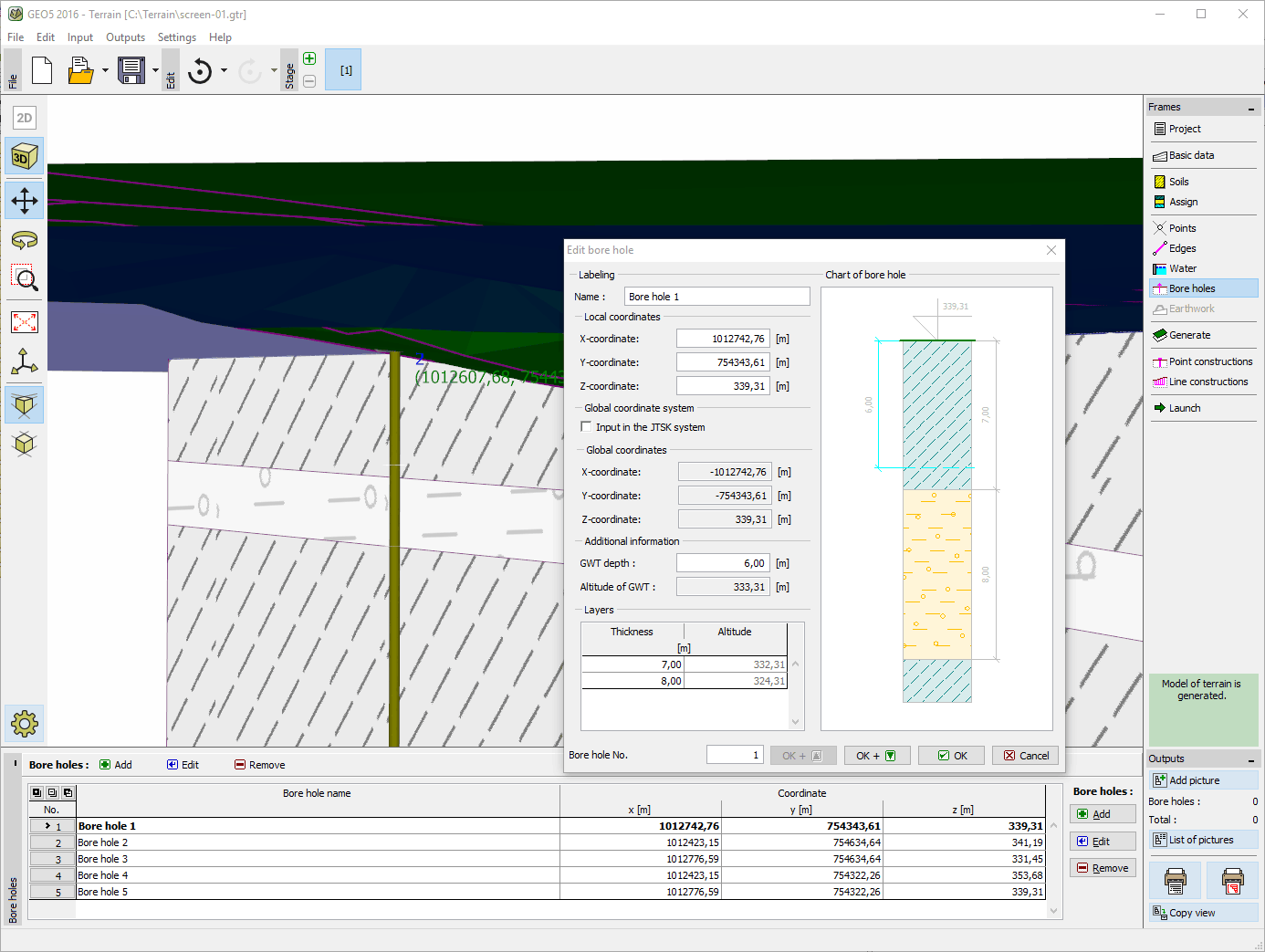
Task: Enable Input in the JTSK system
Action: coord(587,426)
